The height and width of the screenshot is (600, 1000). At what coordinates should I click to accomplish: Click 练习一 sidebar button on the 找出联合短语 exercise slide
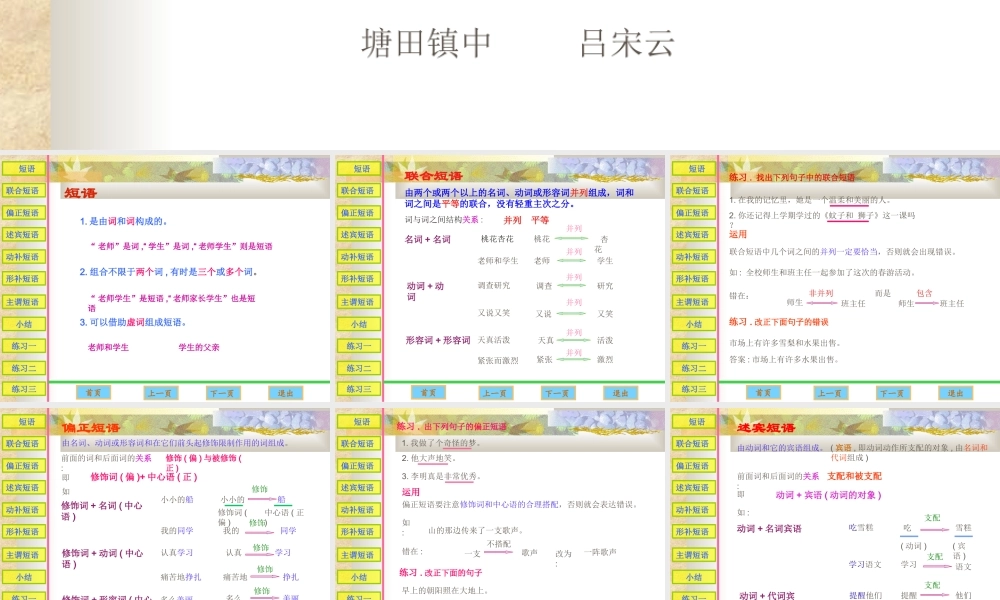[694, 346]
